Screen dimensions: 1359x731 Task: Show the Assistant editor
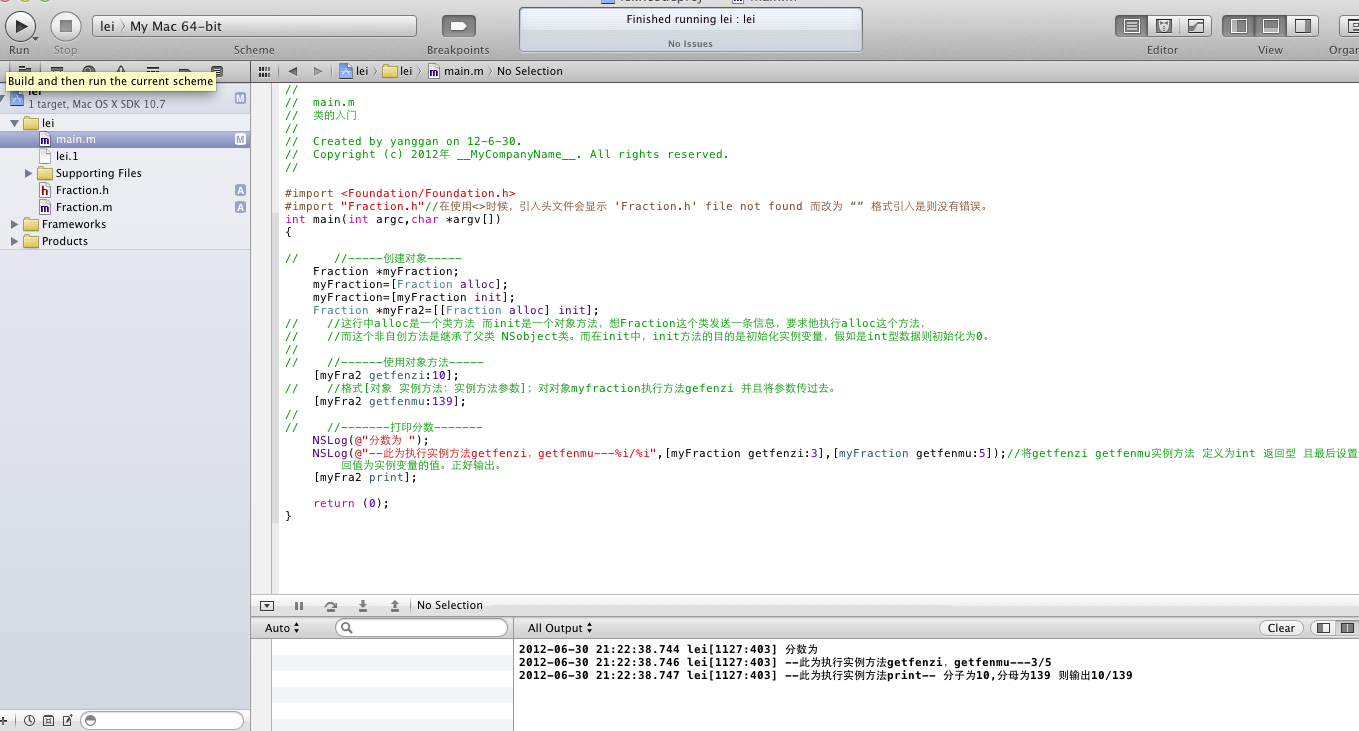(1164, 26)
